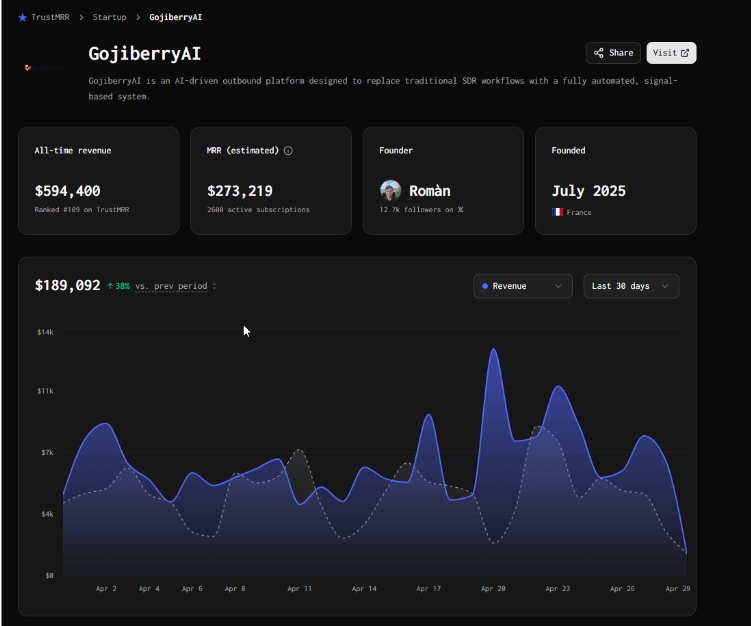Toggle the vs. prev period comparison selector
This screenshot has width=751, height=626.
point(175,286)
